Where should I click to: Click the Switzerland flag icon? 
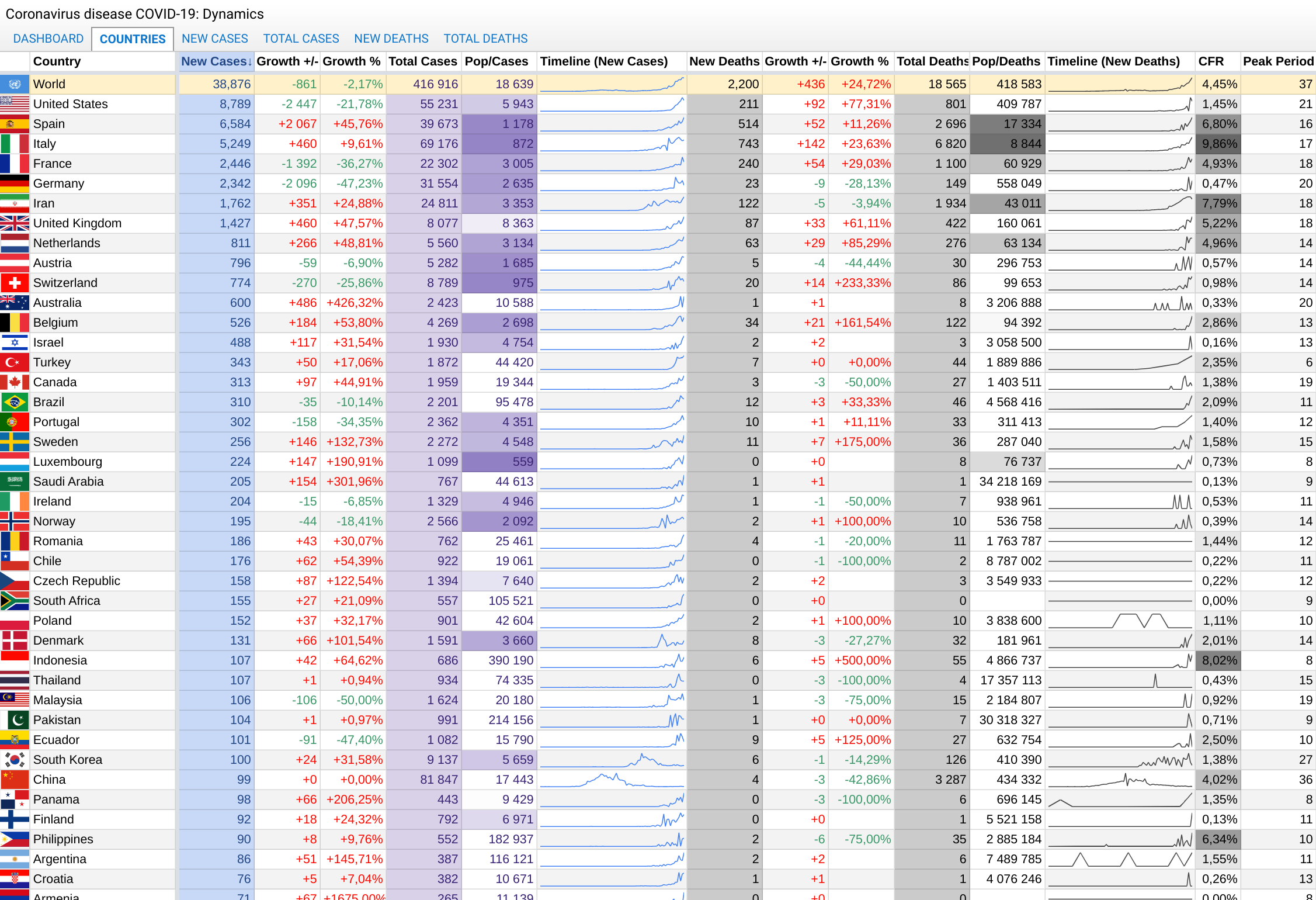(15, 283)
